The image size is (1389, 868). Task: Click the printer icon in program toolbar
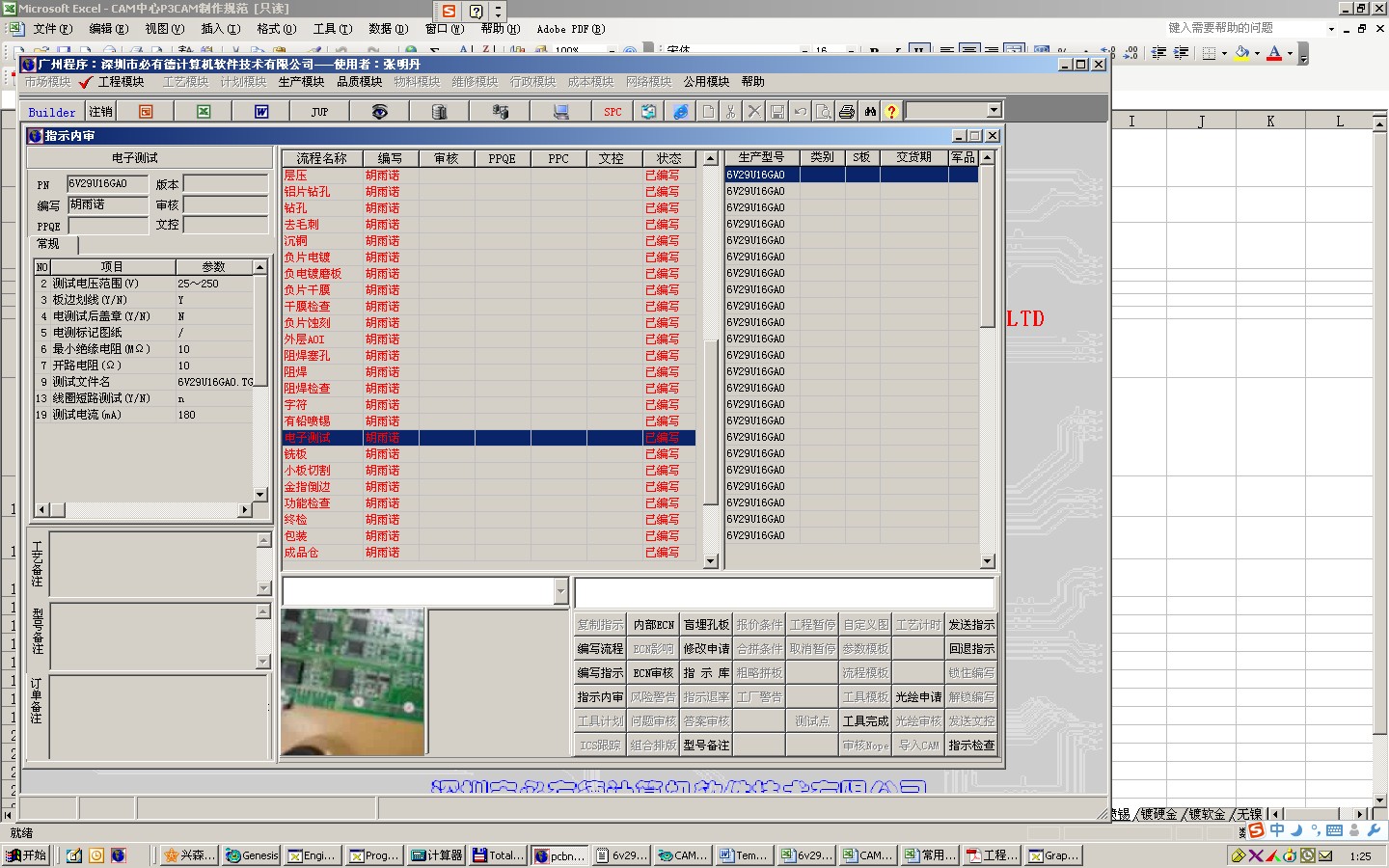pos(847,112)
